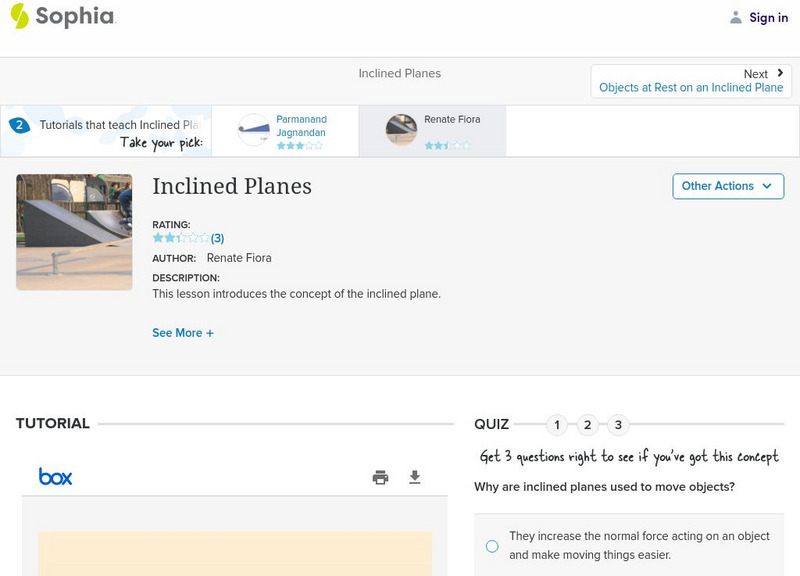Jump to quiz question 1
The height and width of the screenshot is (576, 800).
[x=557, y=425]
